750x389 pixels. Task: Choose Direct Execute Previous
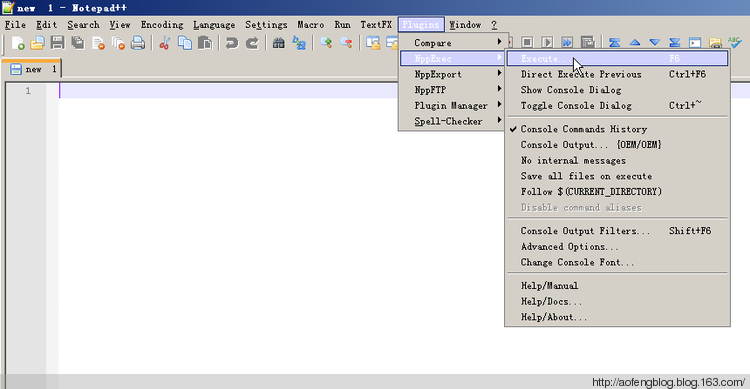pyautogui.click(x=617, y=75)
